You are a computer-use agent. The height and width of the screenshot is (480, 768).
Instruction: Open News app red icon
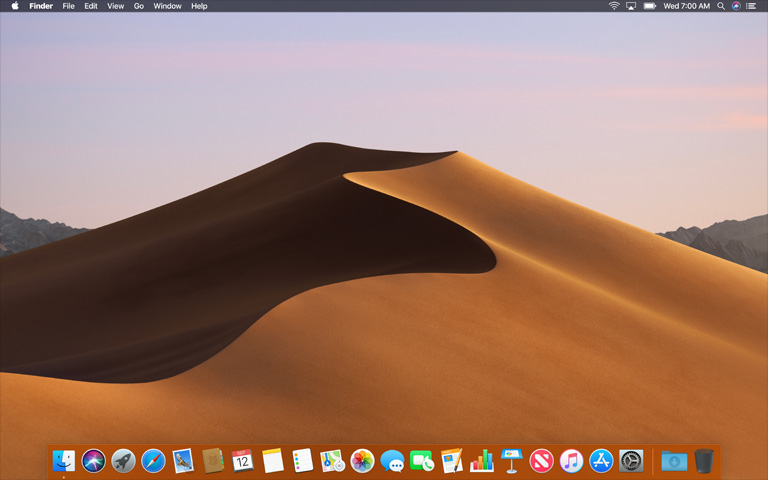click(542, 461)
